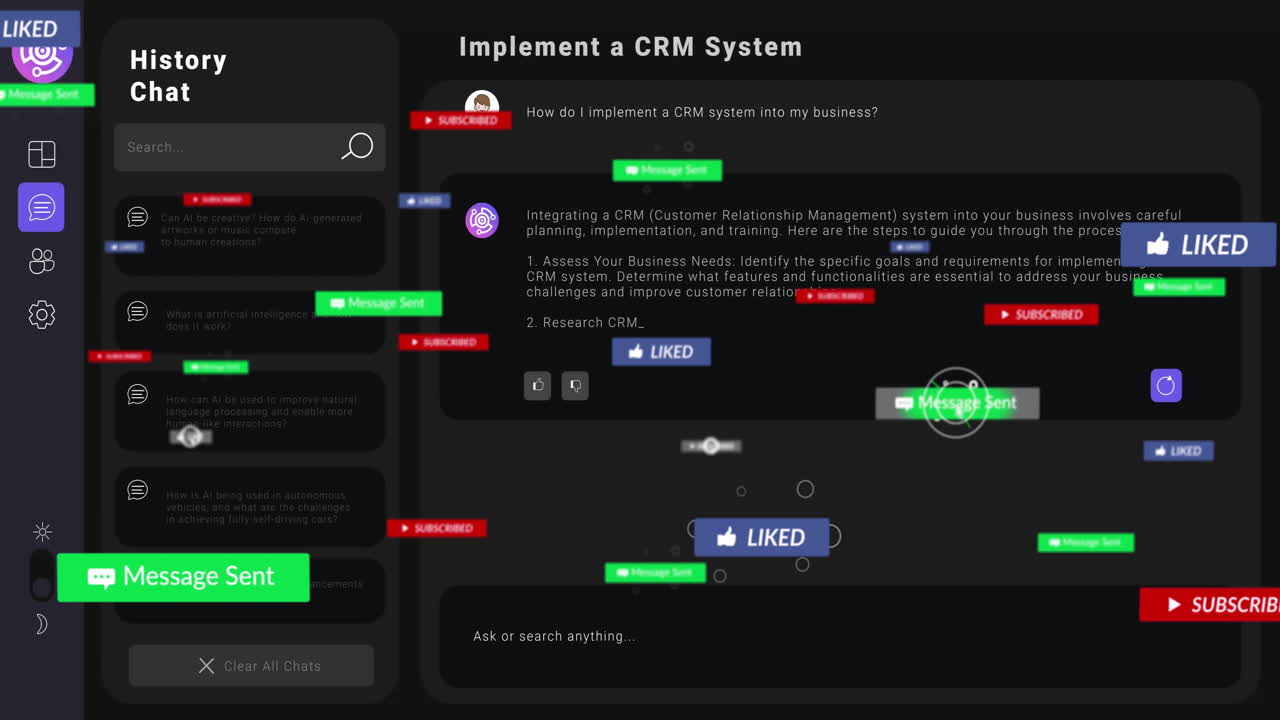Select the autonomous vehicles chat entry
Screen dimensions: 1280x720
[x=250, y=507]
